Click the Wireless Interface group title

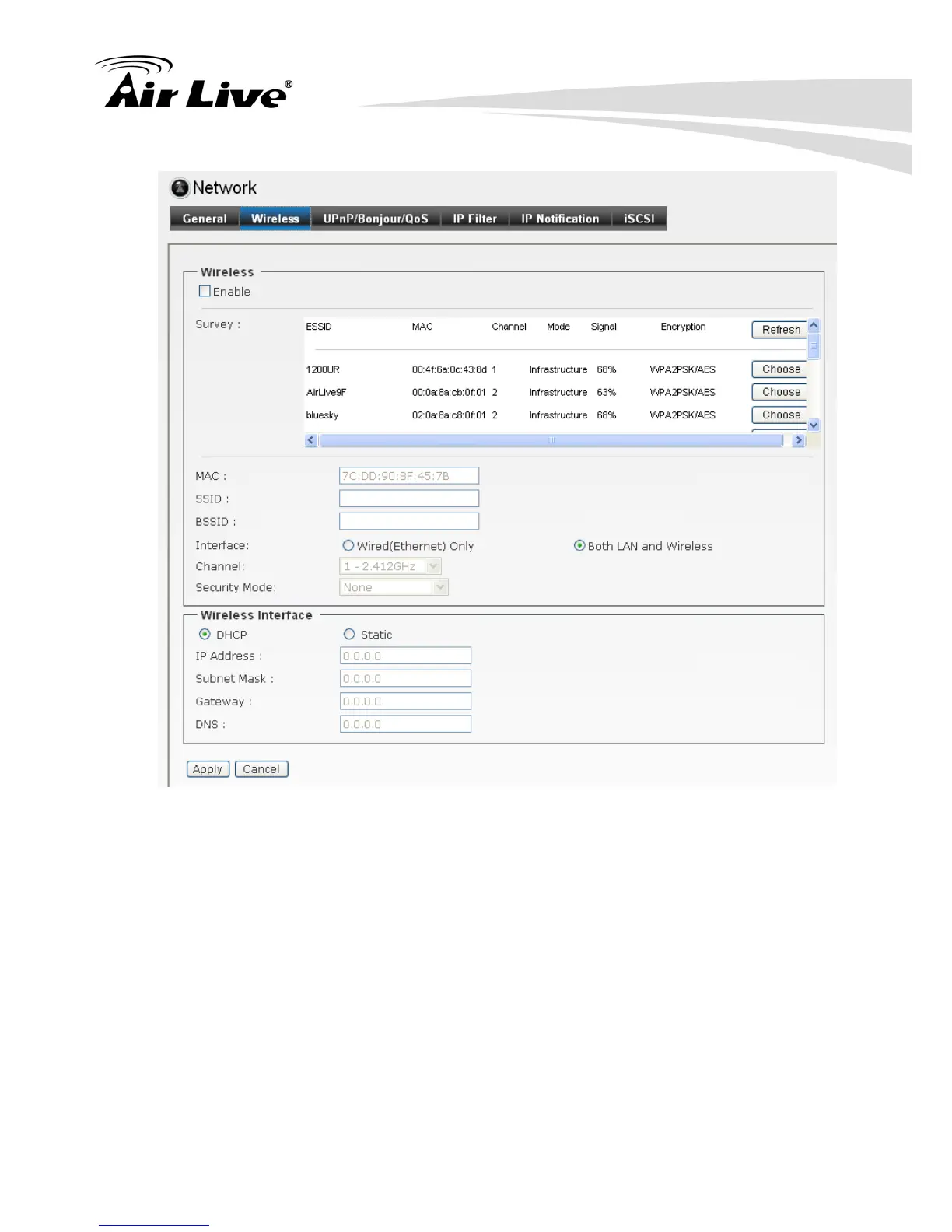257,614
